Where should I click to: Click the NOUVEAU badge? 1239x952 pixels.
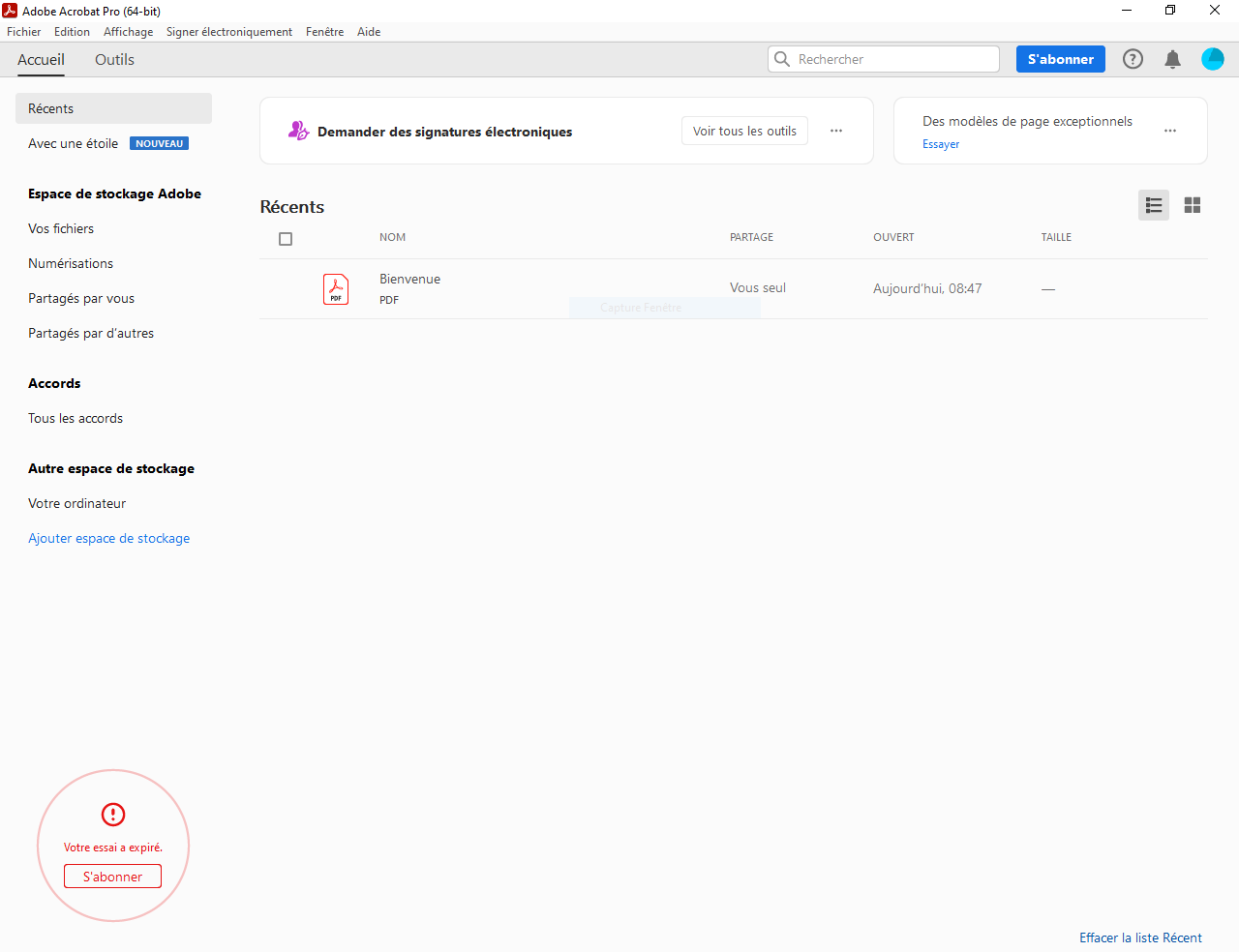[x=160, y=143]
